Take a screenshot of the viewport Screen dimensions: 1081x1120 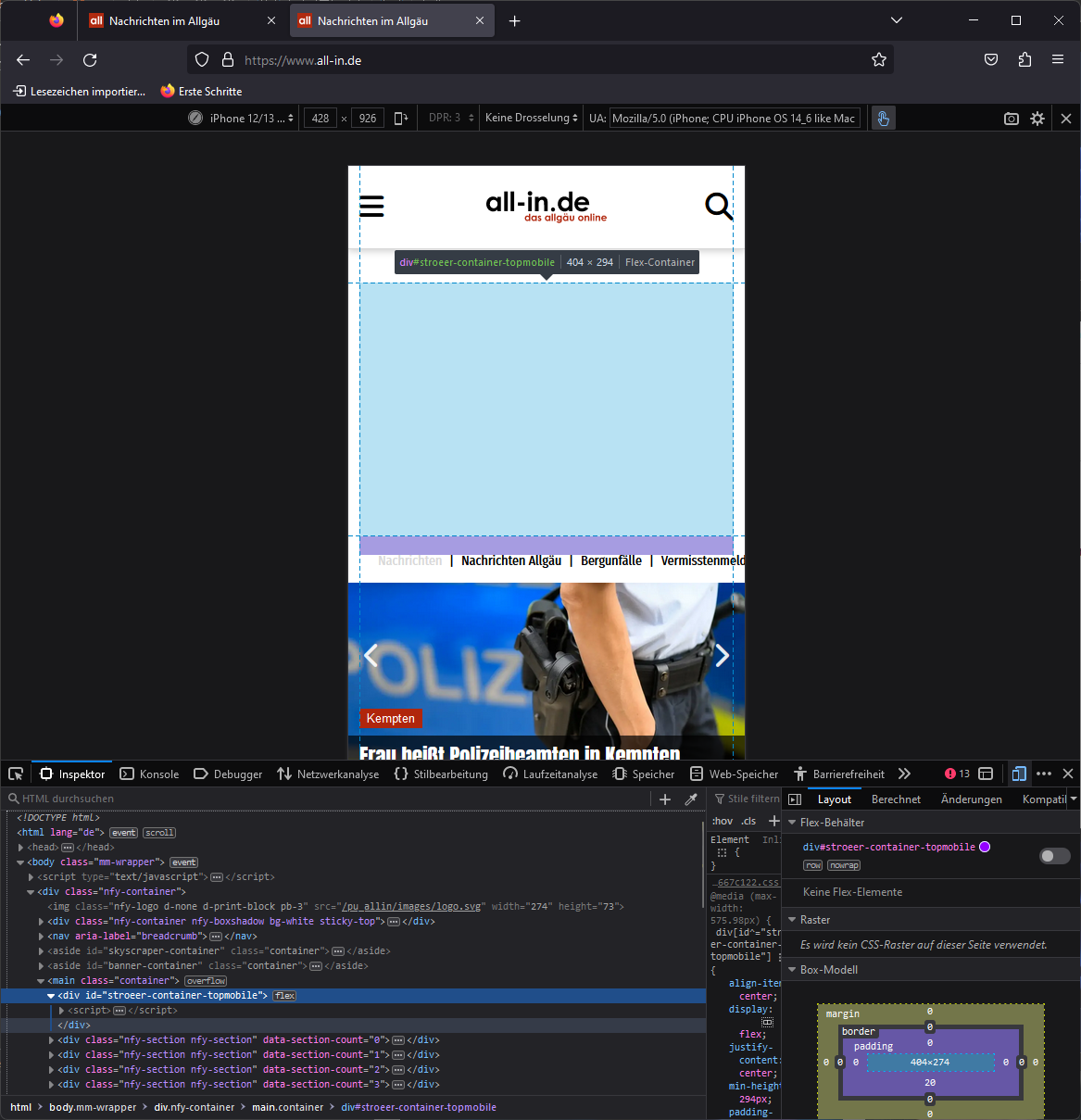(x=1012, y=119)
